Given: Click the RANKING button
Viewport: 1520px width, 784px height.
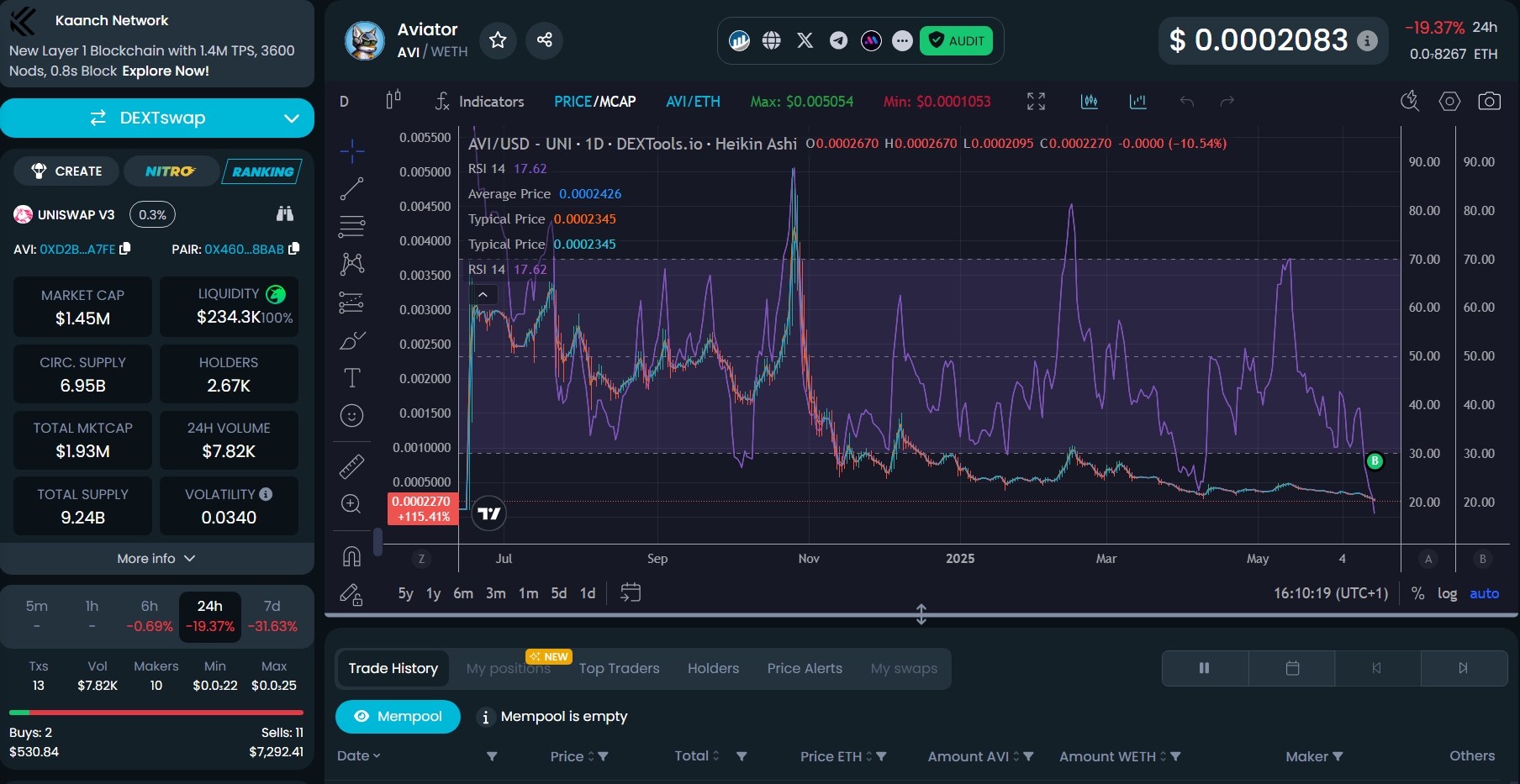Looking at the screenshot, I should tap(262, 171).
